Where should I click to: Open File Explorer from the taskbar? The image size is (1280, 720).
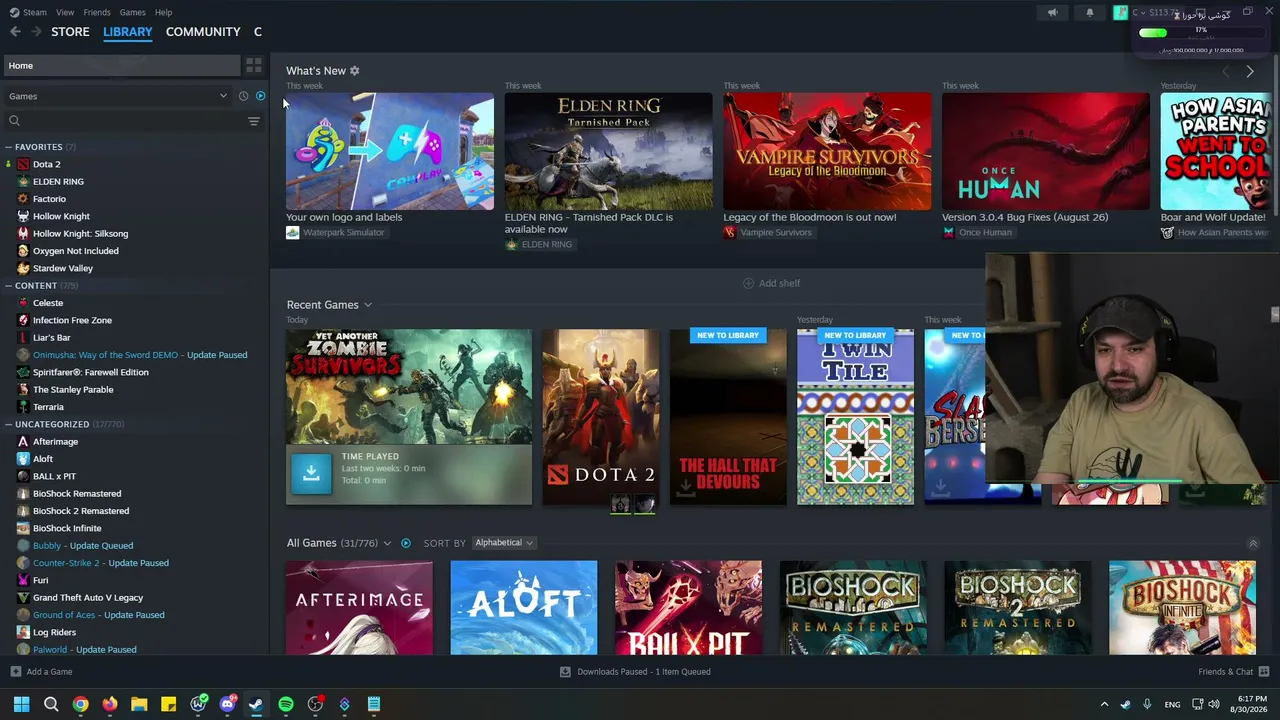tap(139, 704)
